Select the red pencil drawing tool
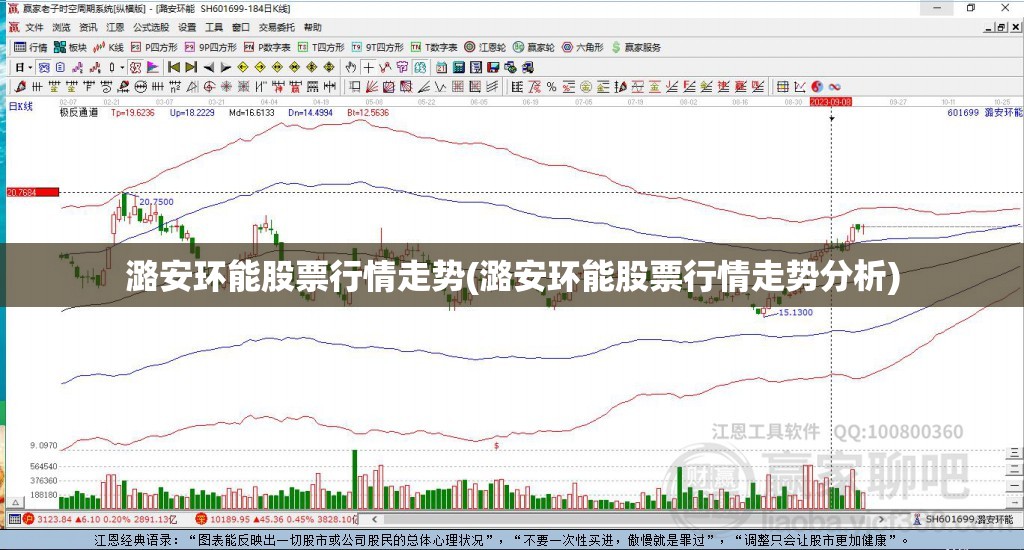The height and width of the screenshot is (550, 1024). pyautogui.click(x=20, y=86)
